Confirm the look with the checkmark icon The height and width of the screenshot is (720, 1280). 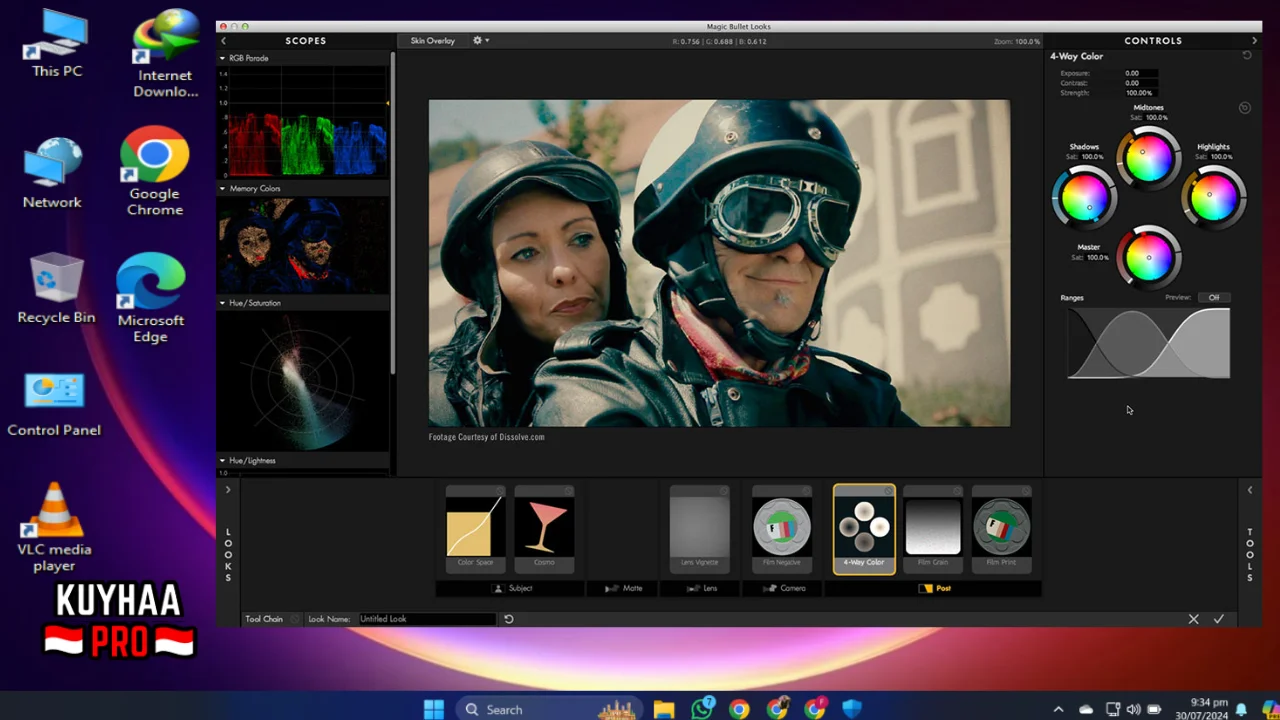point(1219,619)
